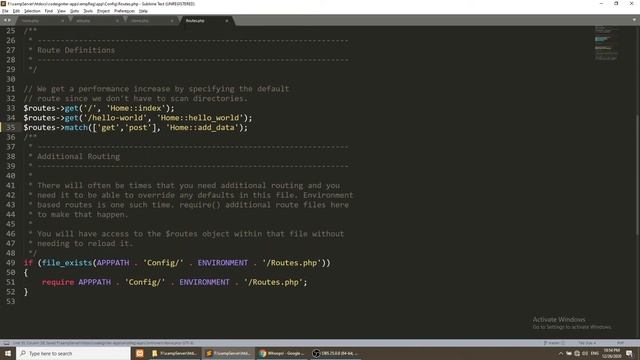The width and height of the screenshot is (640, 360).
Task: Select the Sublime Text taskbar button
Action: click(x=229, y=353)
